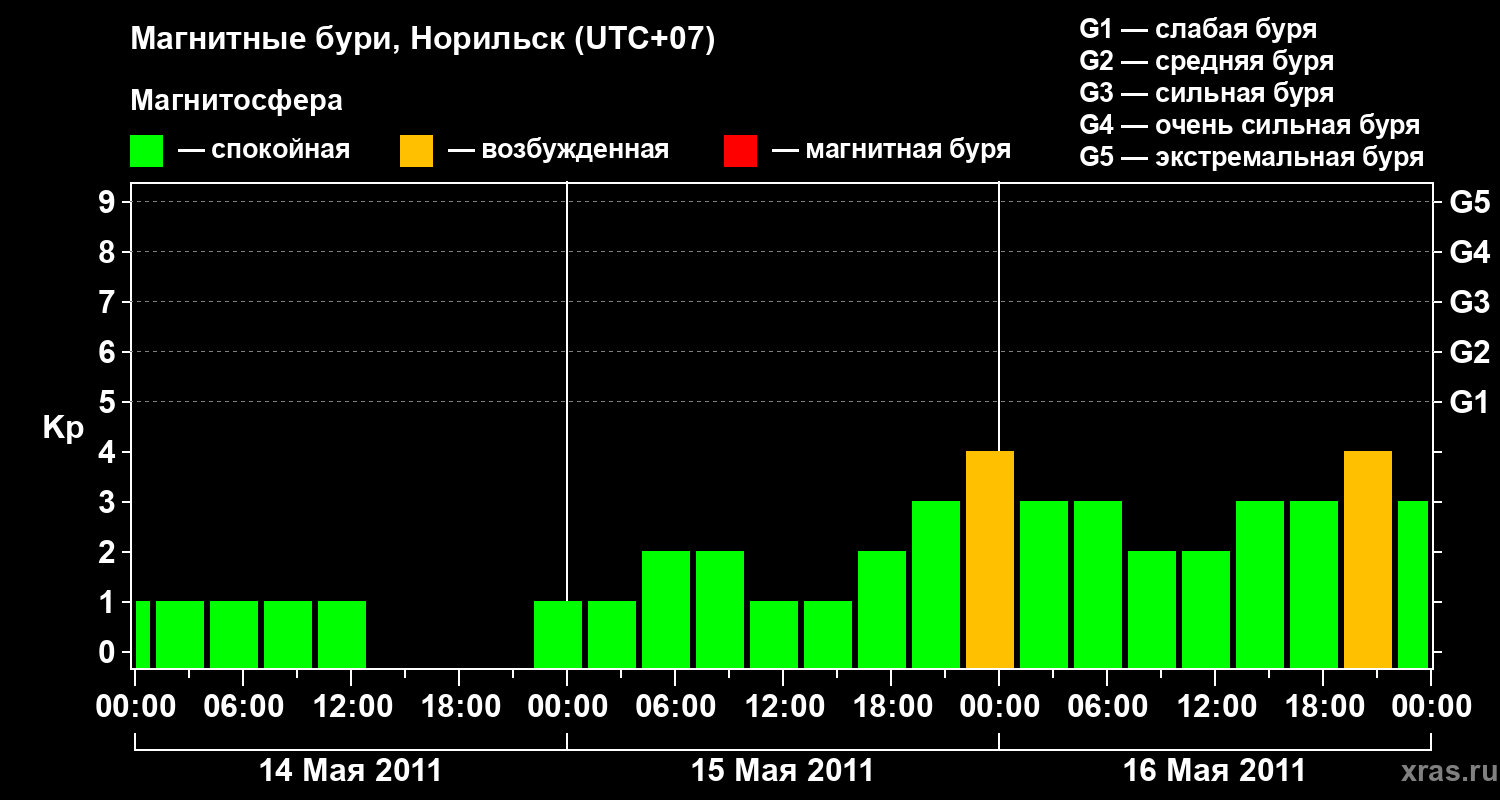1500x800 pixels.
Task: Click the 'G2' label on right axis
Action: pos(1469,353)
